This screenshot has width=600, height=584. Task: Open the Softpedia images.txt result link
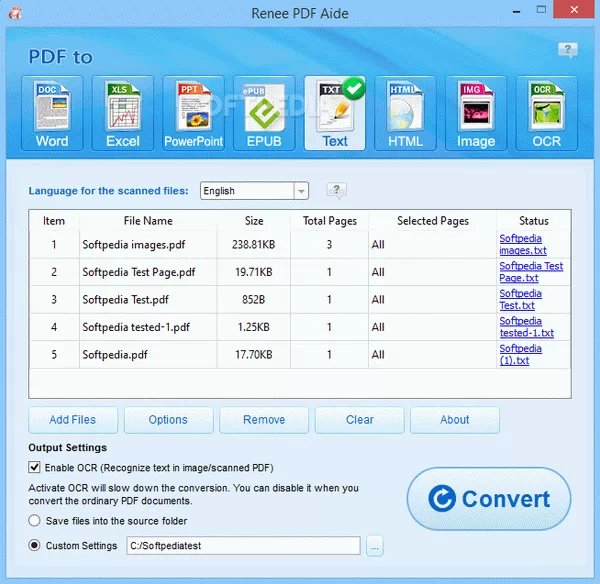[x=523, y=244]
